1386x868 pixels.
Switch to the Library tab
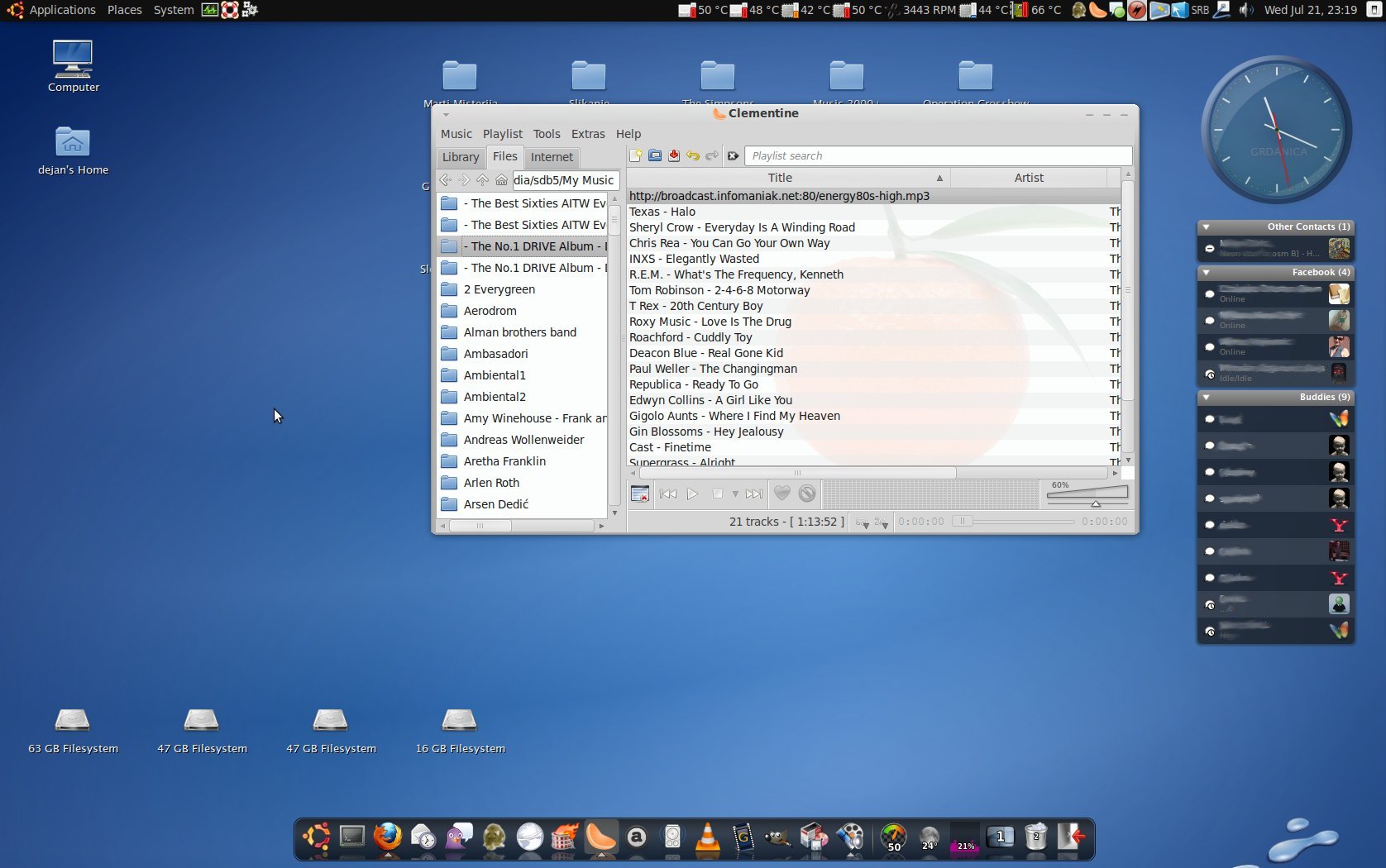(x=460, y=157)
